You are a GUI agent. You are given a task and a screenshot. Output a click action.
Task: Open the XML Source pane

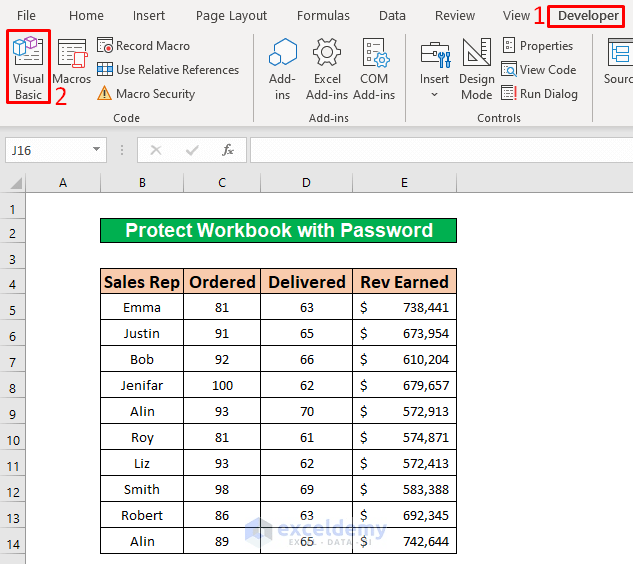[x=618, y=61]
